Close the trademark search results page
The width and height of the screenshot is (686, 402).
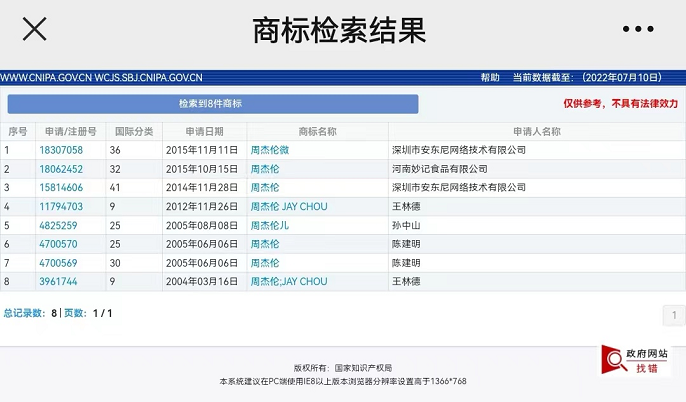tap(35, 29)
